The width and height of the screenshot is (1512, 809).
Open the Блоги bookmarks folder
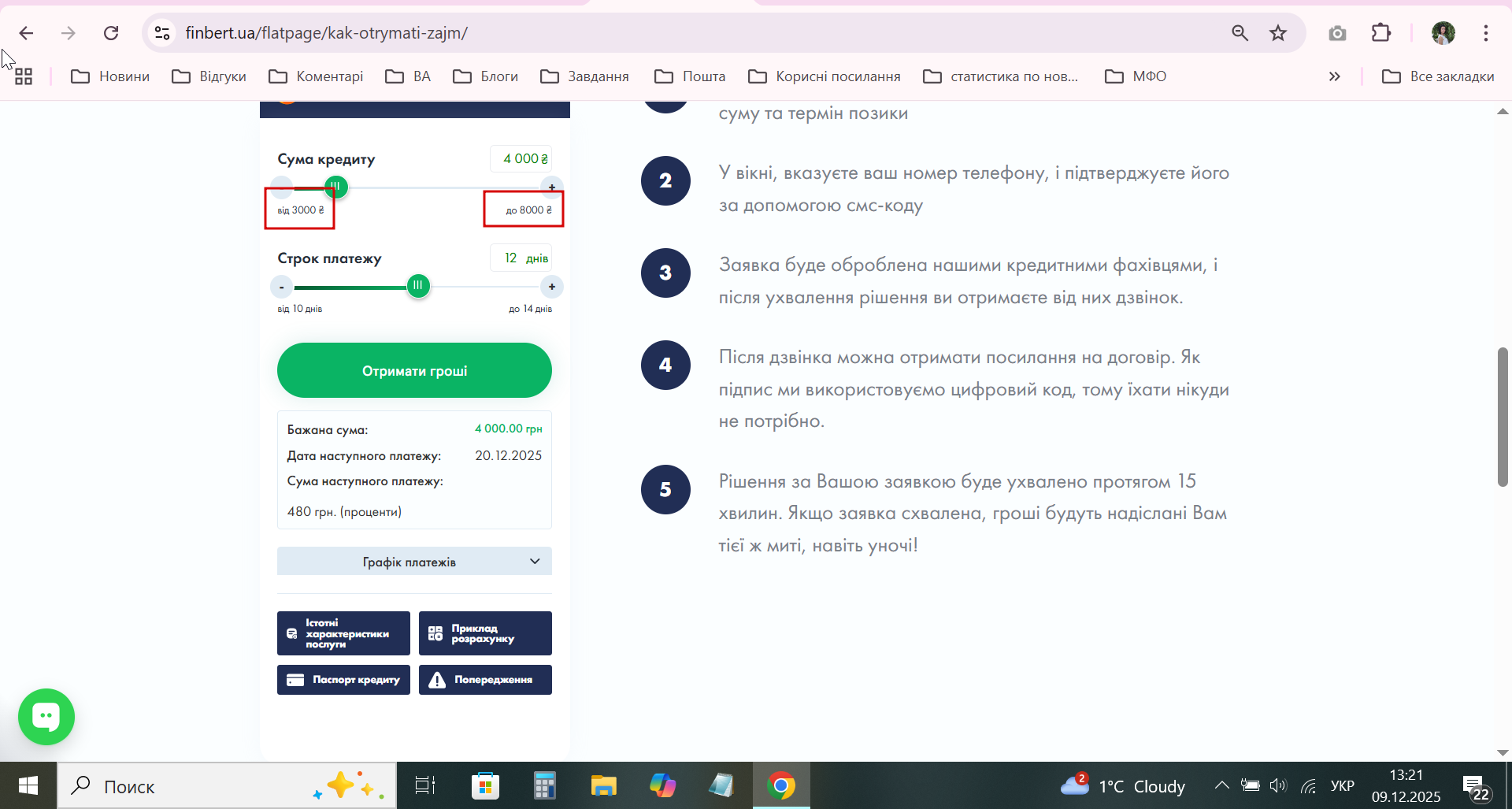tap(485, 76)
